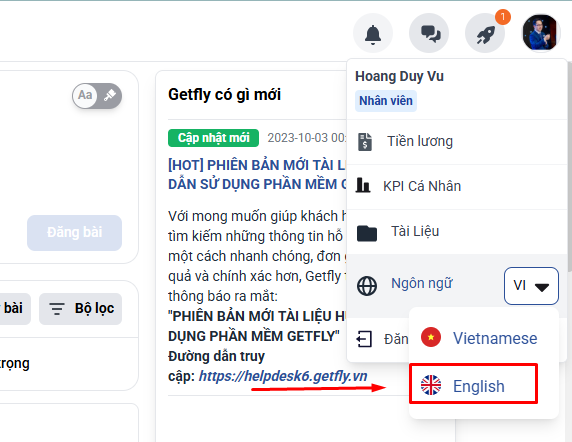The width and height of the screenshot is (572, 442).
Task: Click the Nhân viên role badge
Action: 386,101
